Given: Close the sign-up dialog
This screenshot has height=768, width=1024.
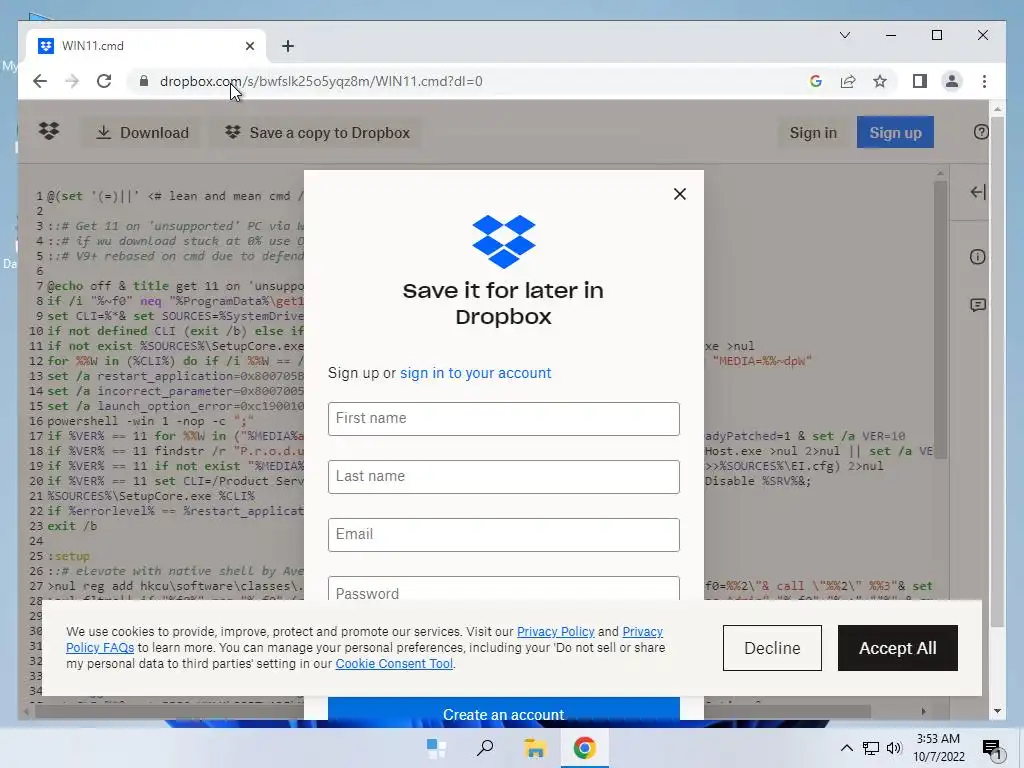Looking at the screenshot, I should coord(680,194).
